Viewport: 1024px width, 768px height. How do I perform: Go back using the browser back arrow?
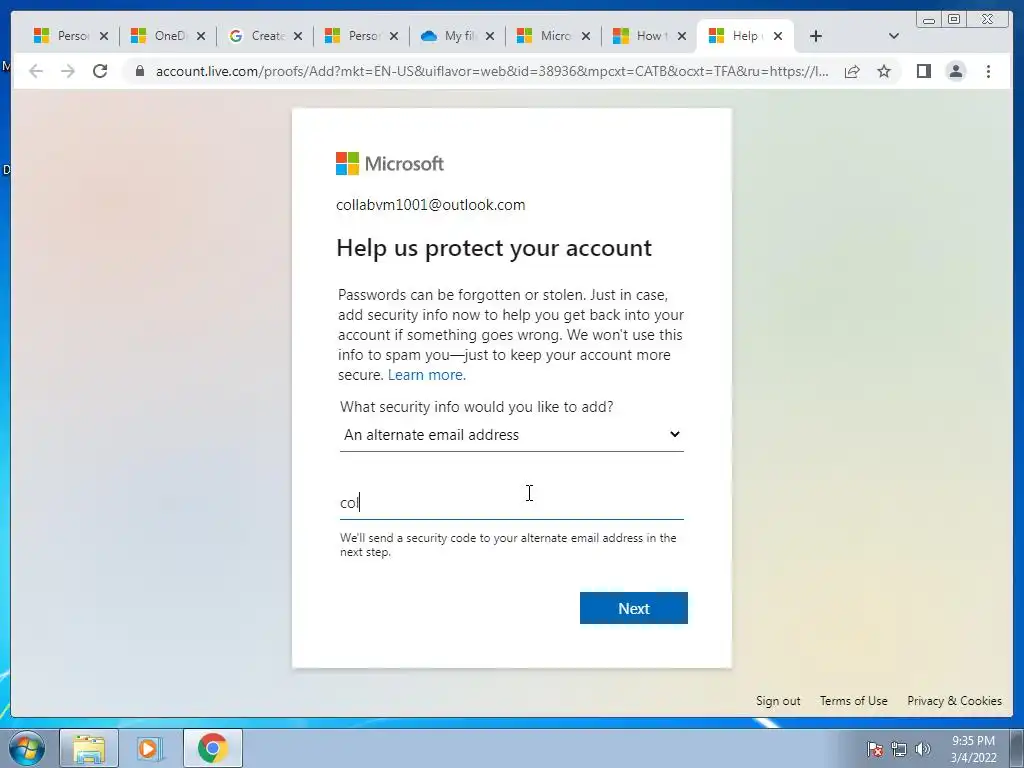coord(36,71)
